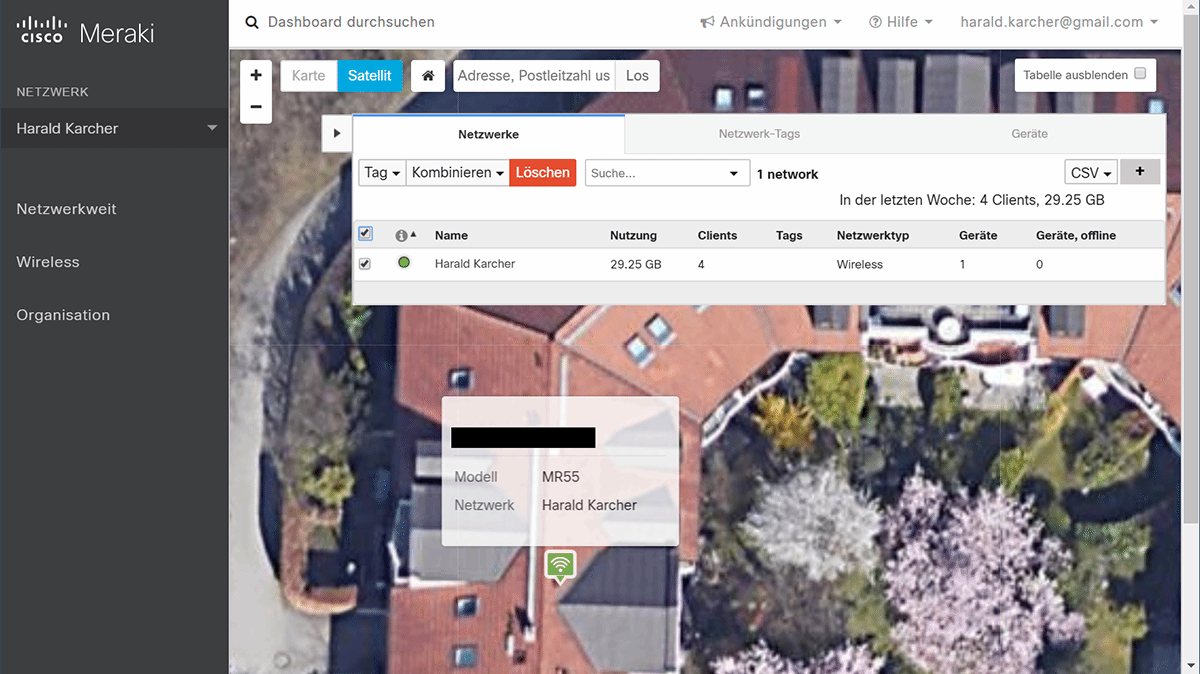Image resolution: width=1200 pixels, height=674 pixels.
Task: Switch map to Karte view
Action: [x=308, y=76]
